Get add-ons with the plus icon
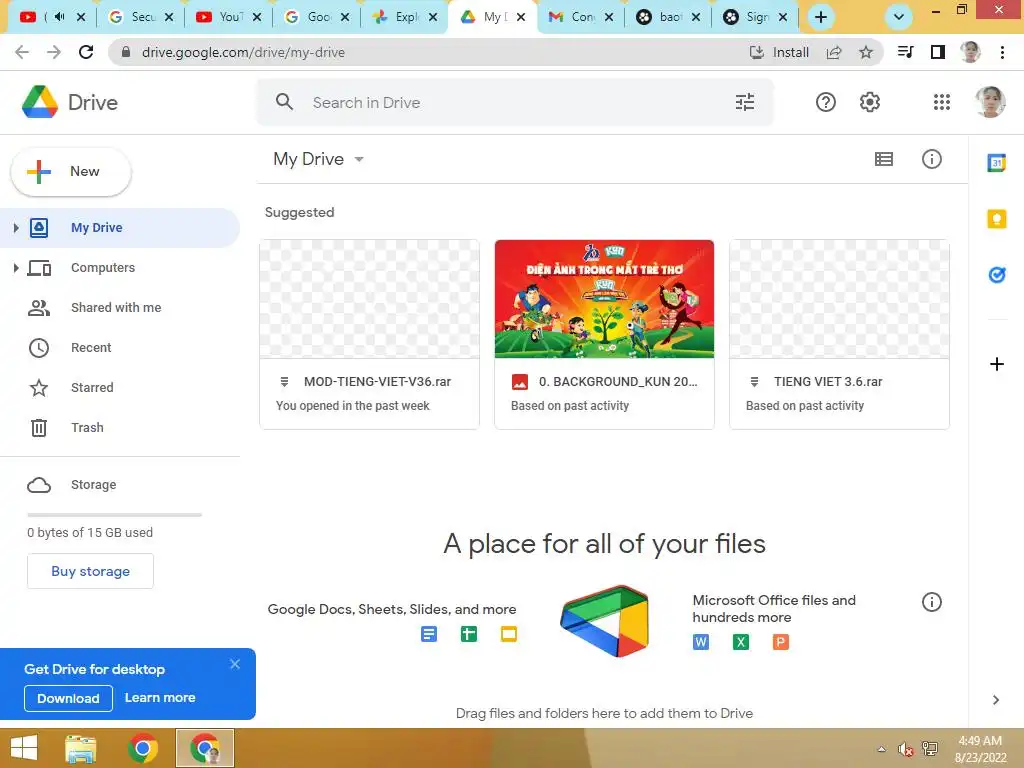The width and height of the screenshot is (1024, 768). click(x=997, y=364)
